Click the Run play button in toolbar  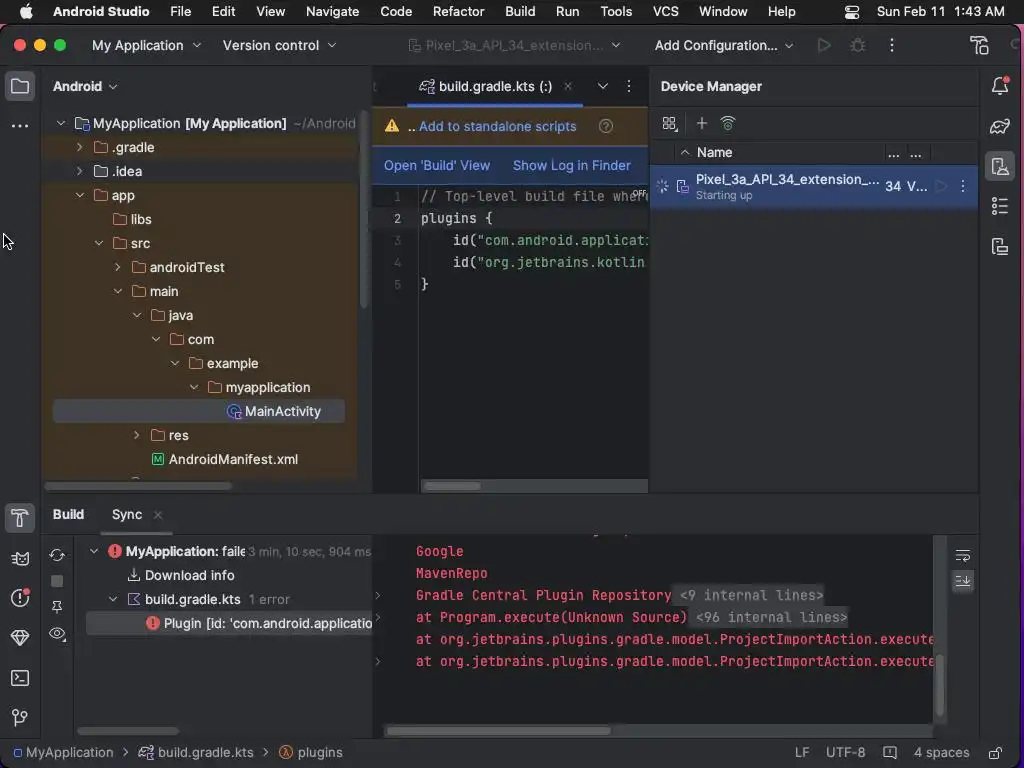click(x=824, y=45)
